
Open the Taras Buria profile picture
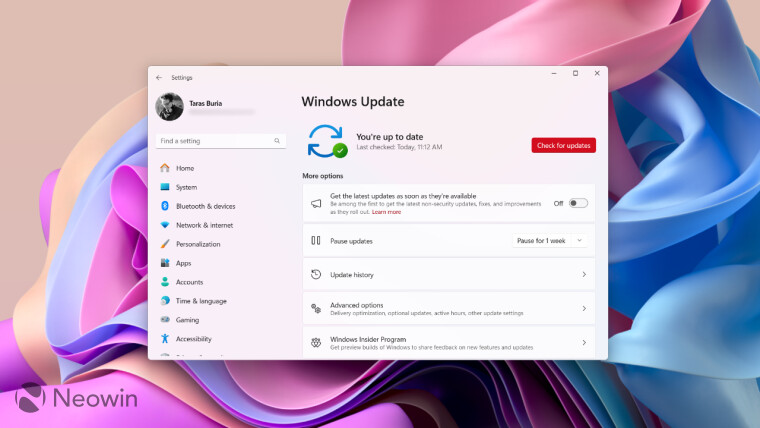coord(169,107)
